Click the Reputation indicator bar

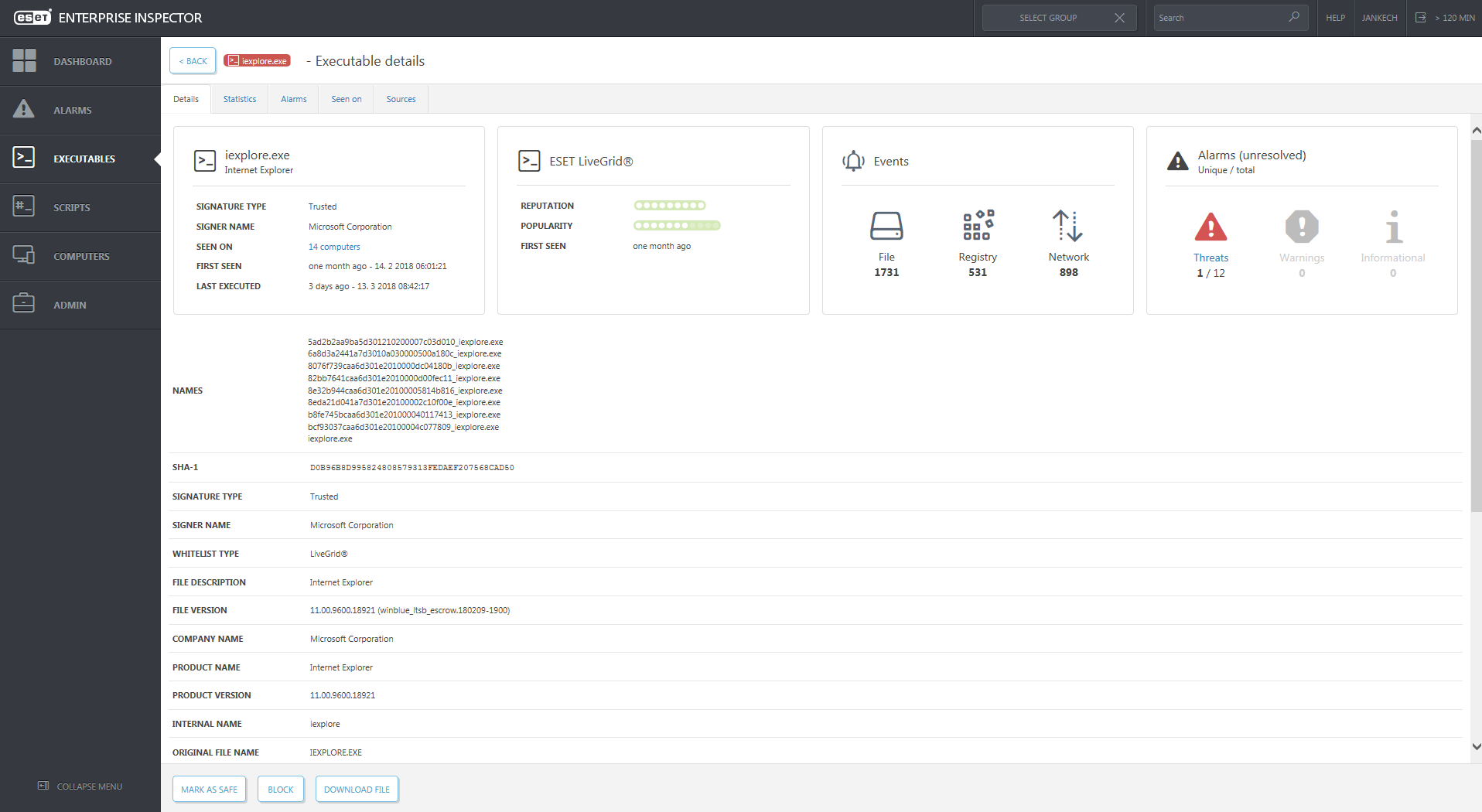(x=670, y=205)
